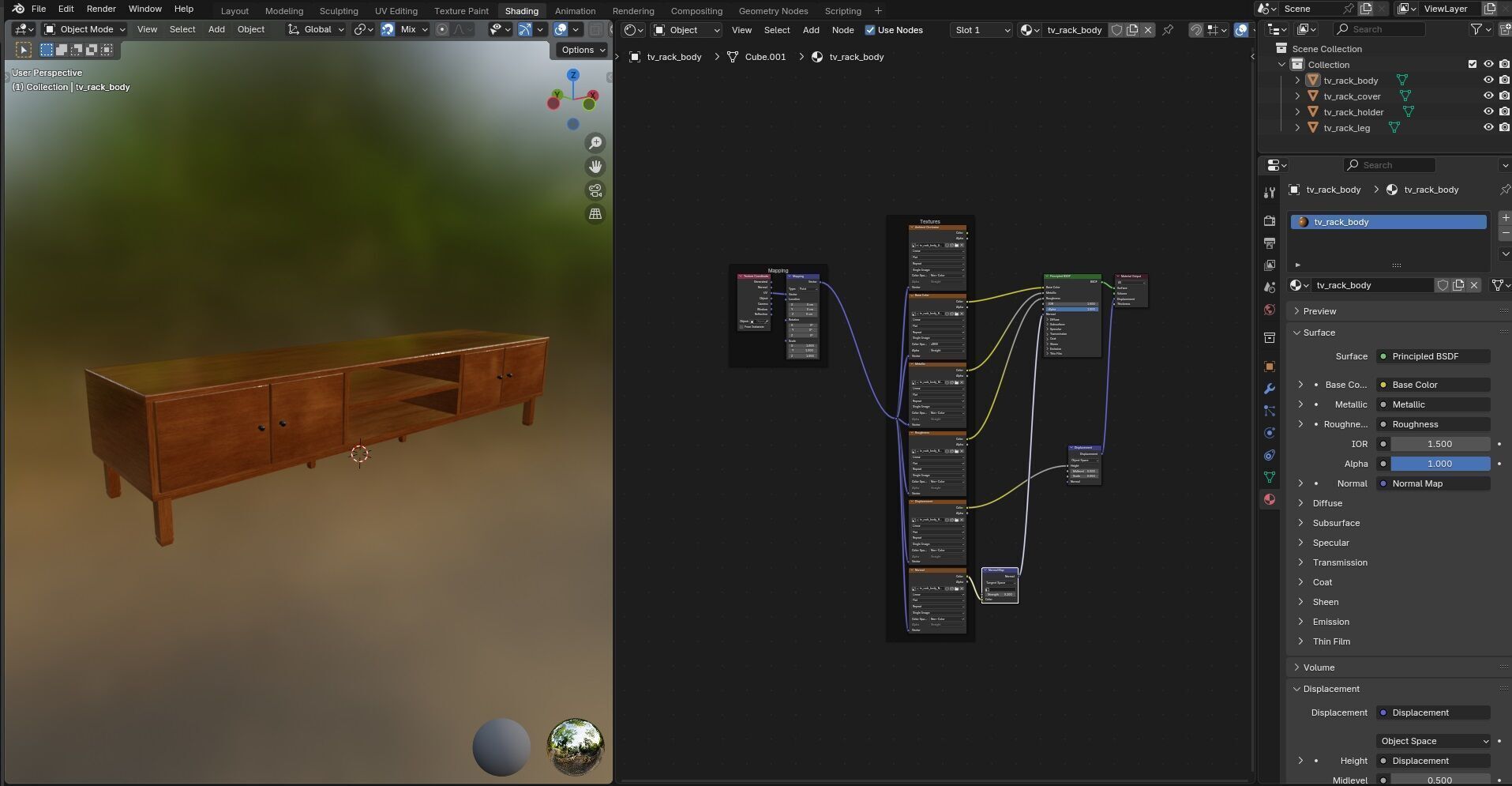Toggle exclude checkbox for Collection in outliner

tap(1472, 65)
